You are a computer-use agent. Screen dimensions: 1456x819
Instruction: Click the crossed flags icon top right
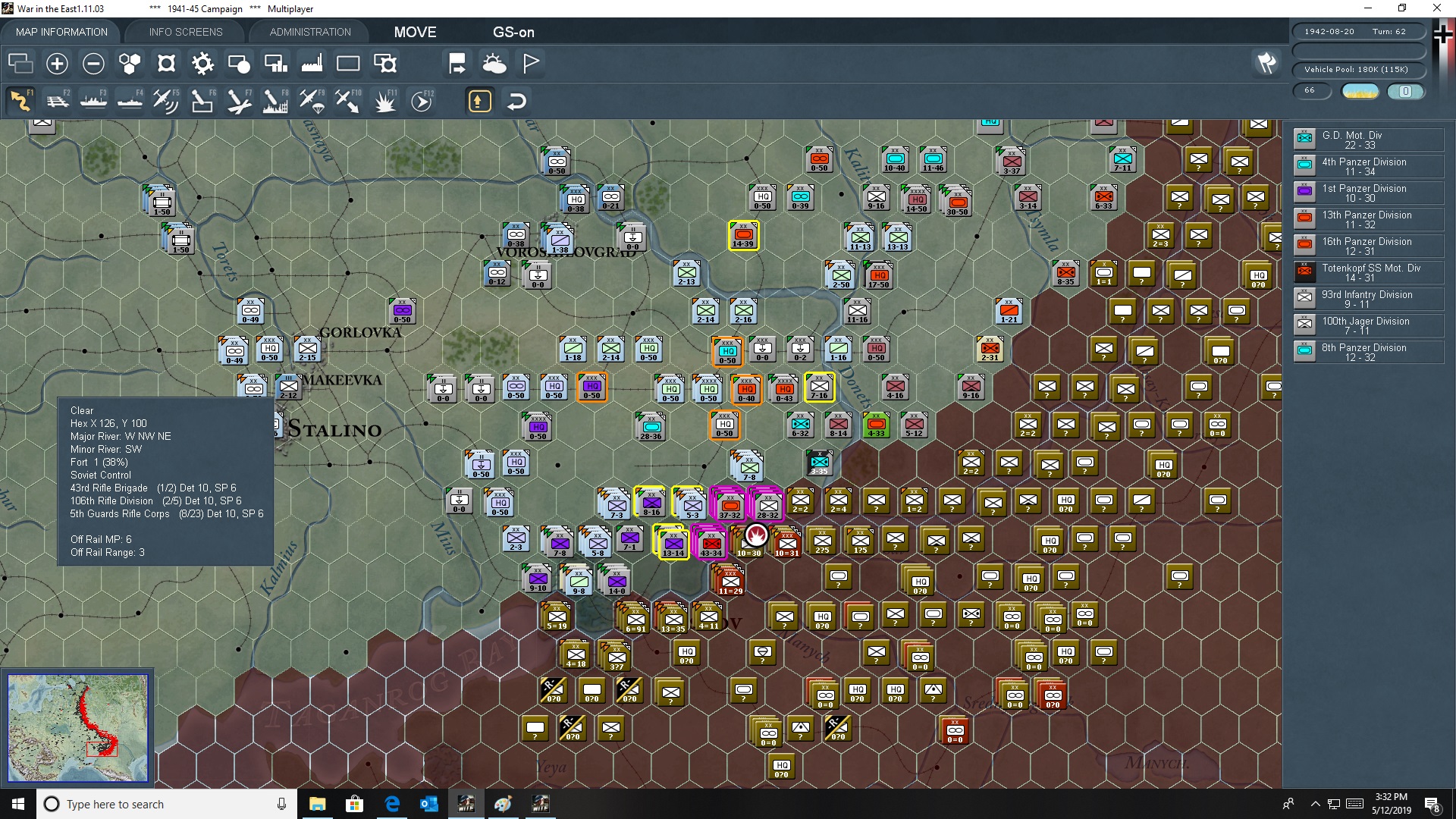[1266, 63]
